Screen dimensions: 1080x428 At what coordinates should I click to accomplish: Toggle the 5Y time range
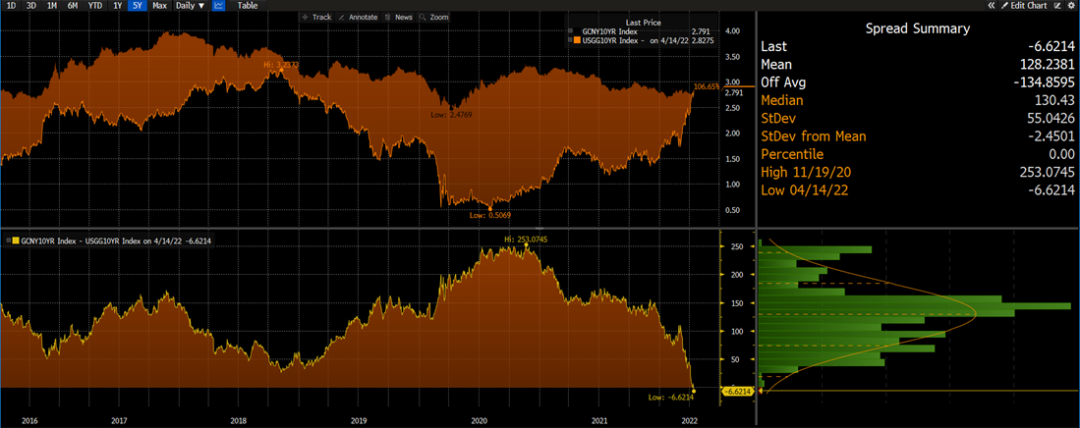(x=137, y=5)
